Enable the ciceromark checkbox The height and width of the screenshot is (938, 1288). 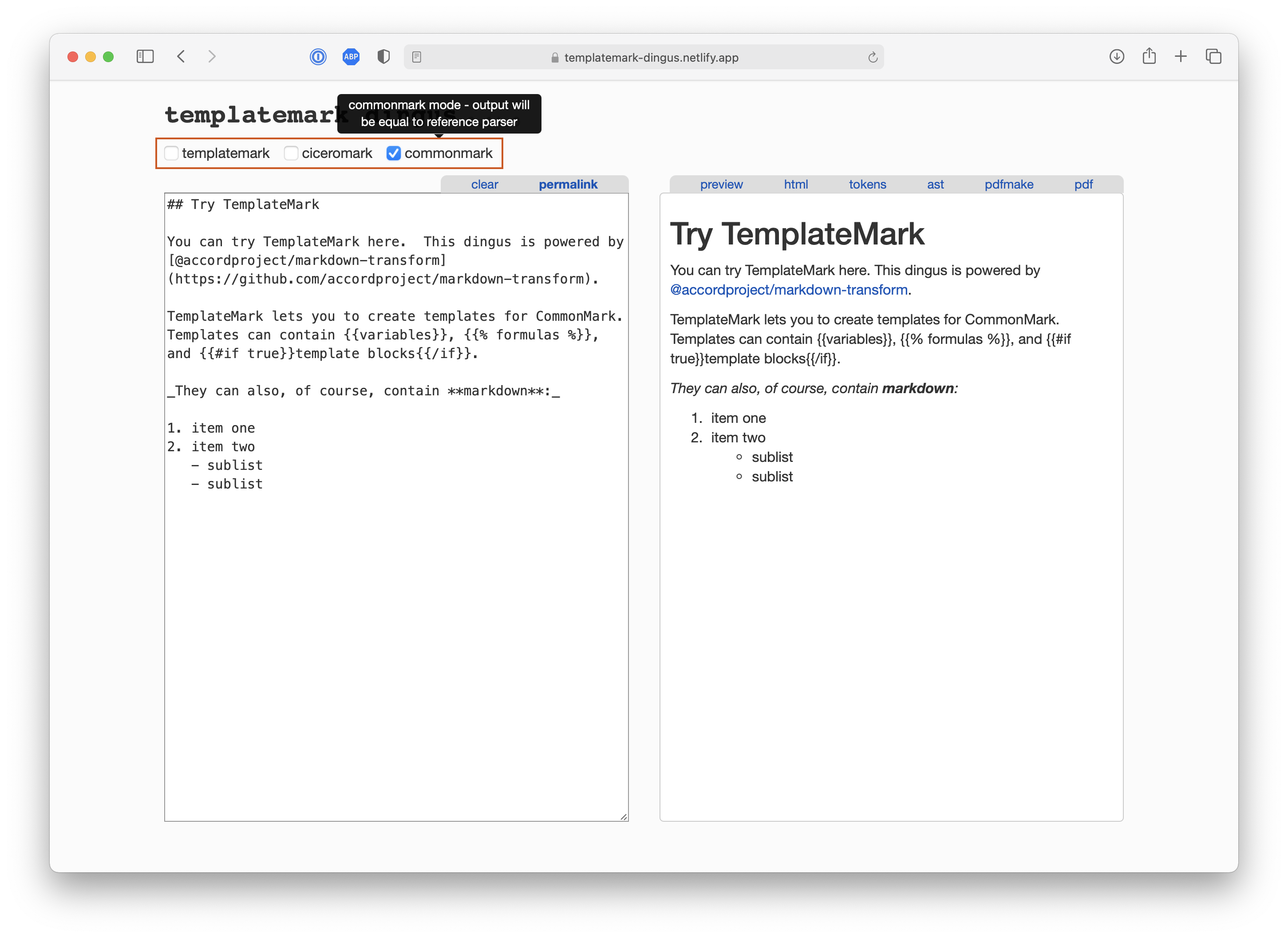[291, 154]
